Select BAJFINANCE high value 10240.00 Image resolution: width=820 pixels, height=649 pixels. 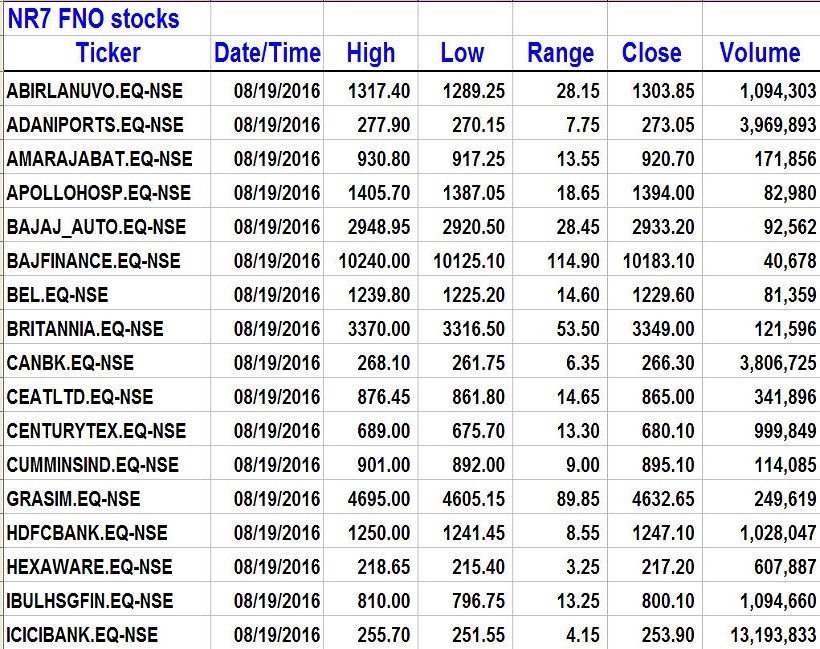pyautogui.click(x=370, y=261)
